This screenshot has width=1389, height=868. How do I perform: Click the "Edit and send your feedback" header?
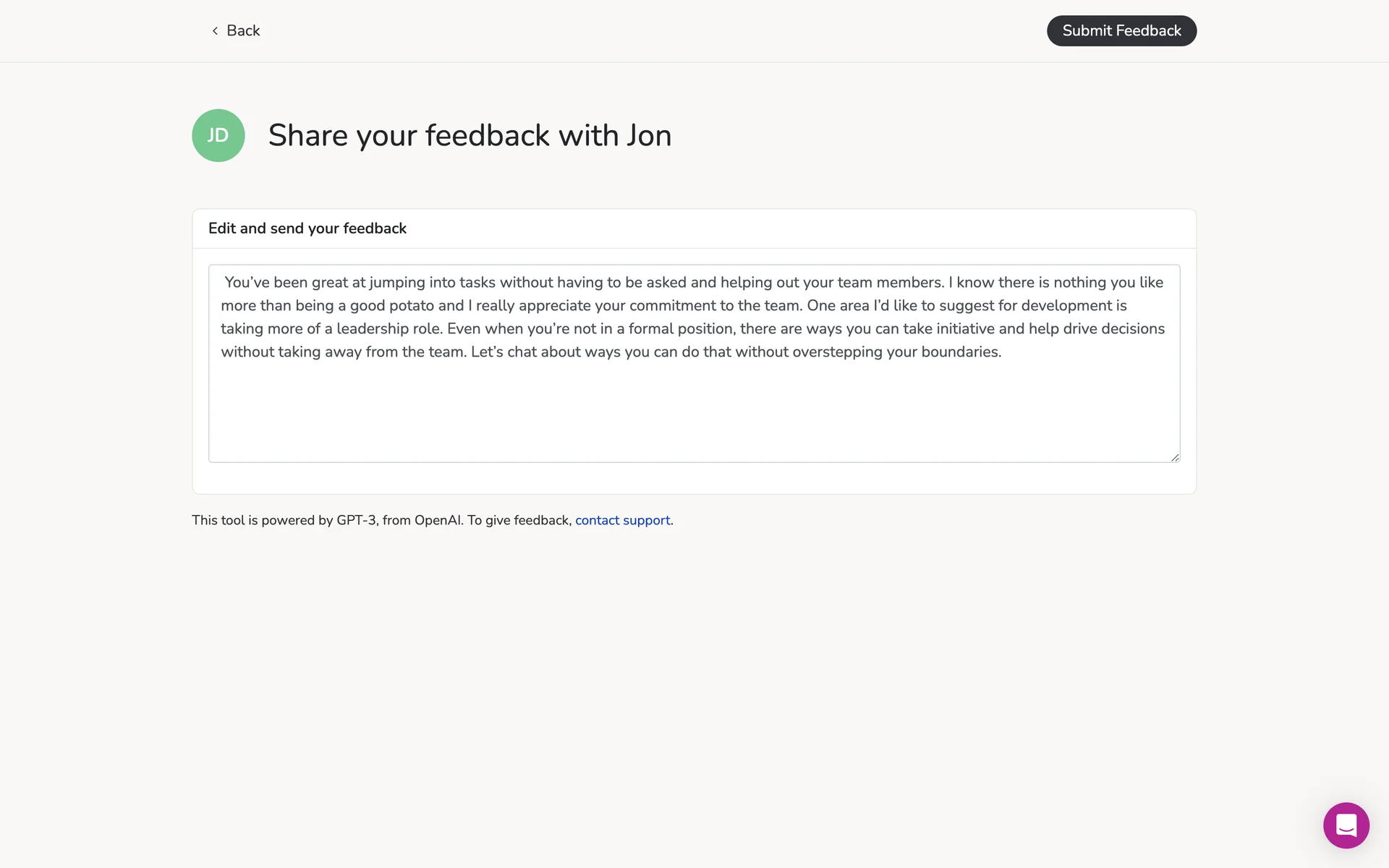(x=307, y=229)
